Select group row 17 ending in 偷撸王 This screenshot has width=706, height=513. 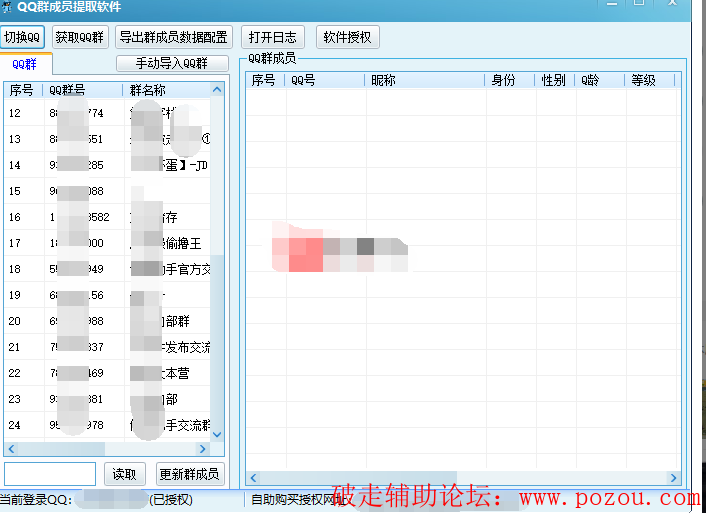click(x=108, y=243)
